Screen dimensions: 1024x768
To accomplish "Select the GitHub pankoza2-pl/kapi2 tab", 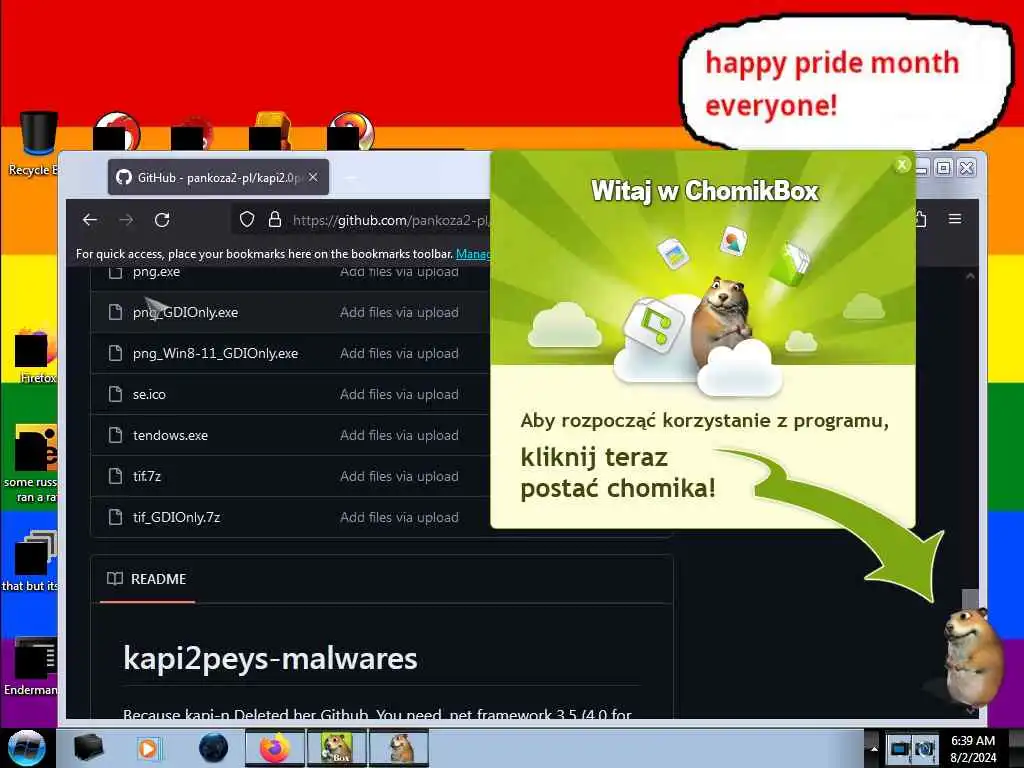I will tap(218, 177).
